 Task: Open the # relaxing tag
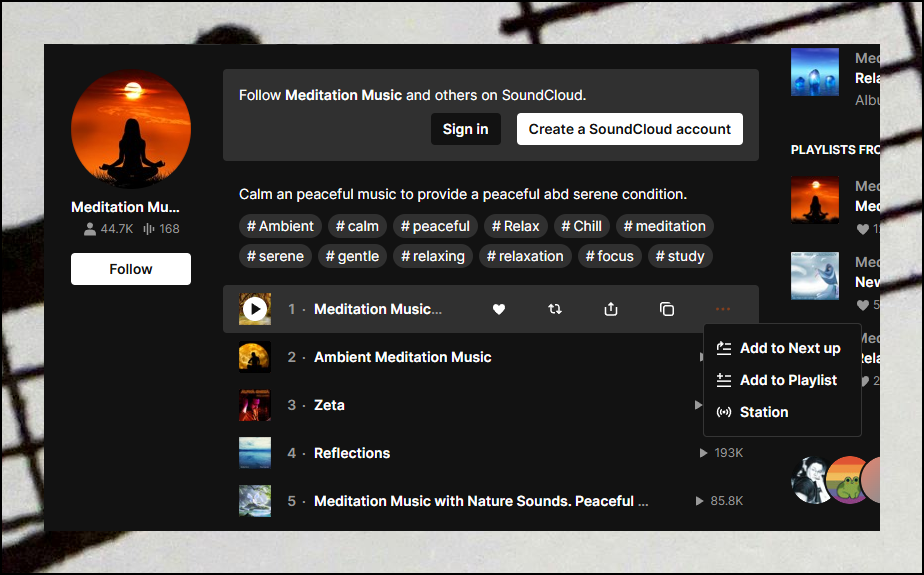[x=433, y=256]
